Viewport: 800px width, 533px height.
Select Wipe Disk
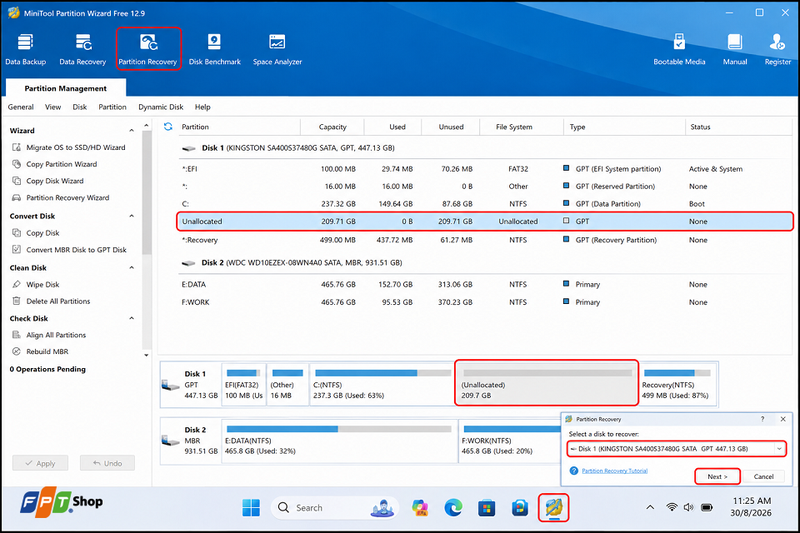tap(36, 285)
